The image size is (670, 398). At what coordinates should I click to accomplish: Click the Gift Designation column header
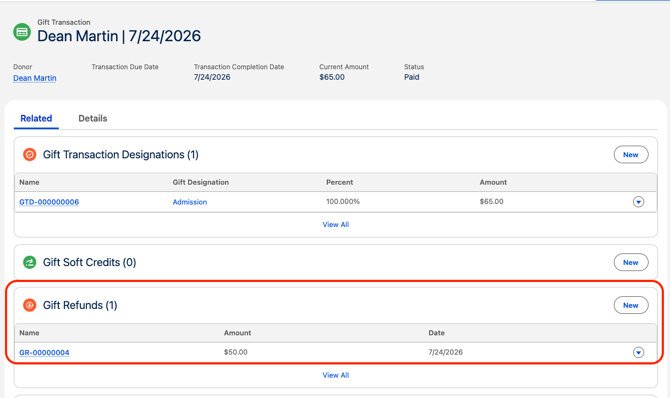[201, 182]
